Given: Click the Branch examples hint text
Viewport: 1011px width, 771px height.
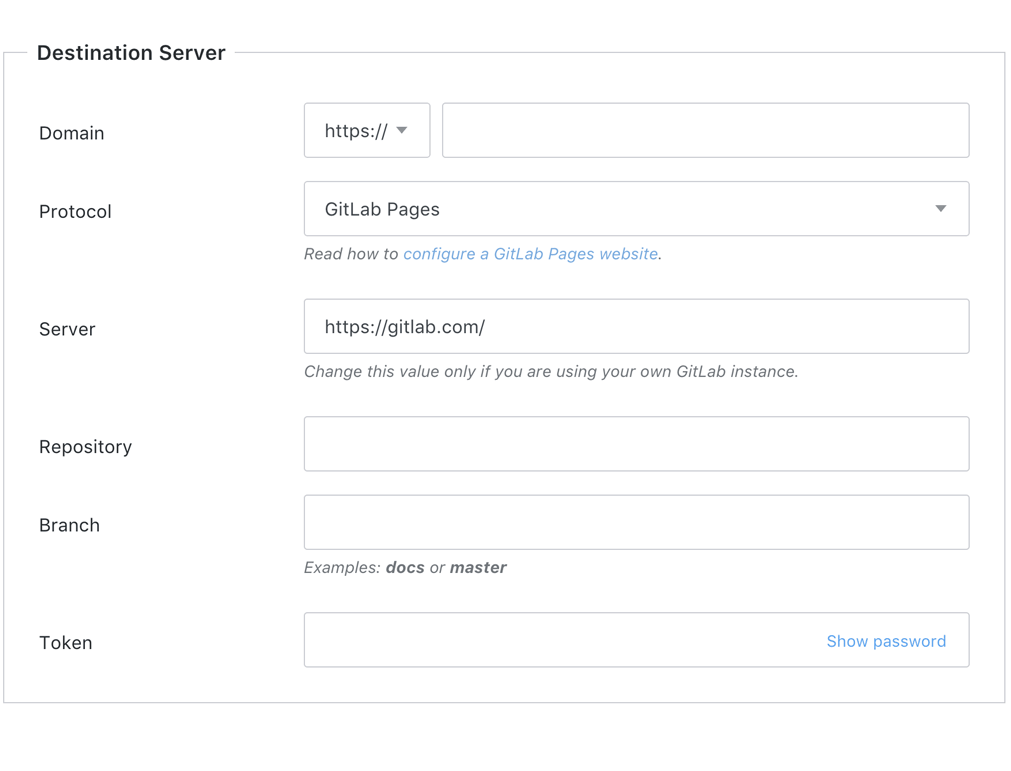Looking at the screenshot, I should (x=405, y=568).
